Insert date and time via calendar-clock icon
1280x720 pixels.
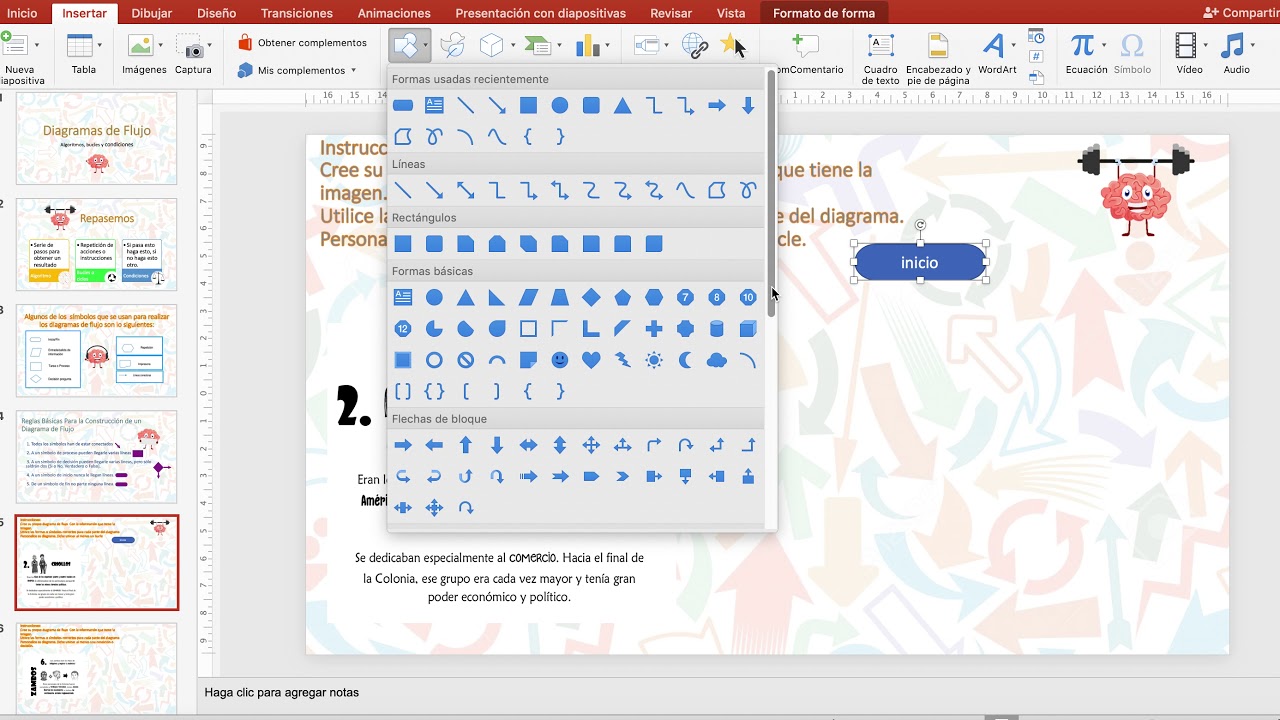[1036, 37]
